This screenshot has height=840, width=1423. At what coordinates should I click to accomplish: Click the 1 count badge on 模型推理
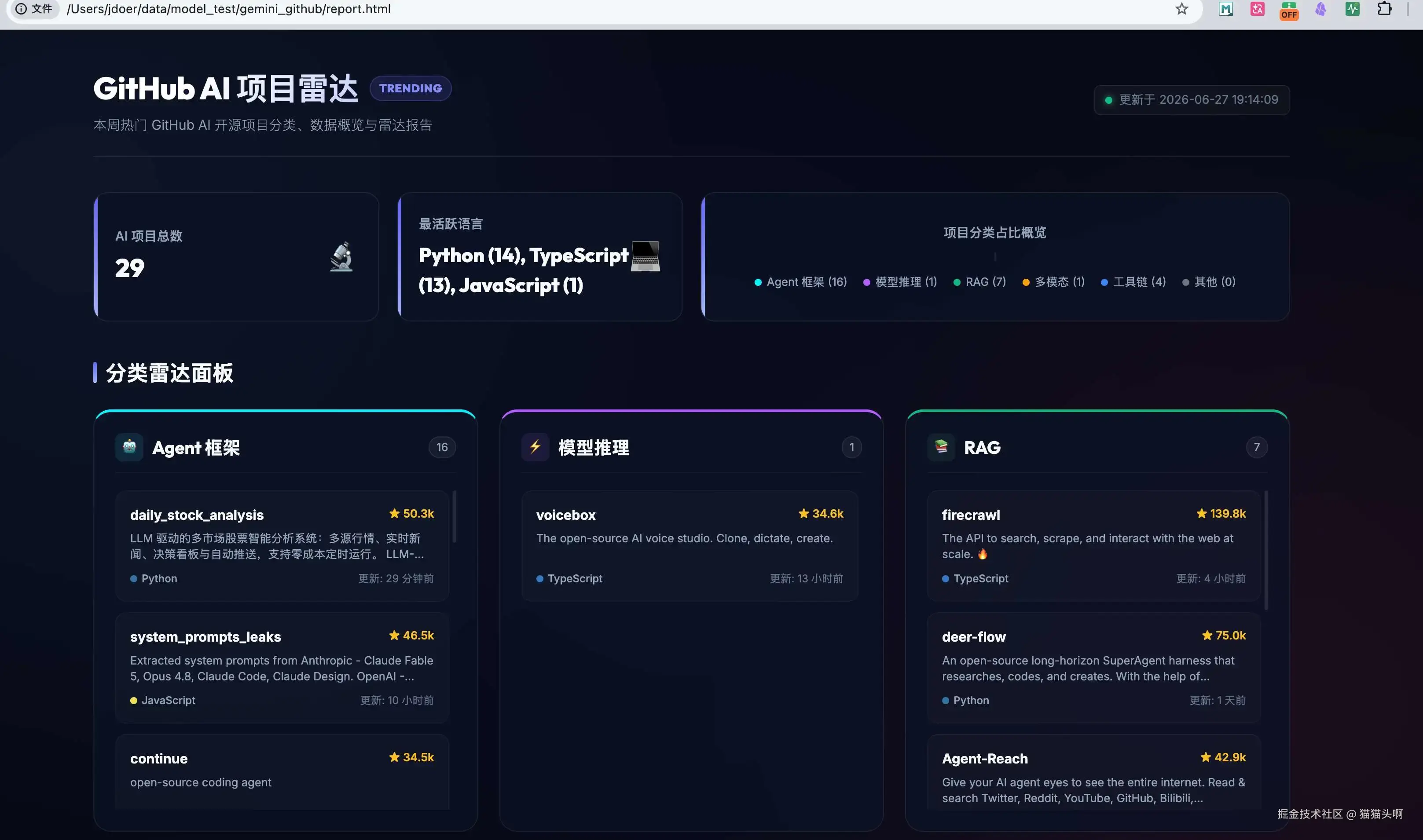(851, 447)
